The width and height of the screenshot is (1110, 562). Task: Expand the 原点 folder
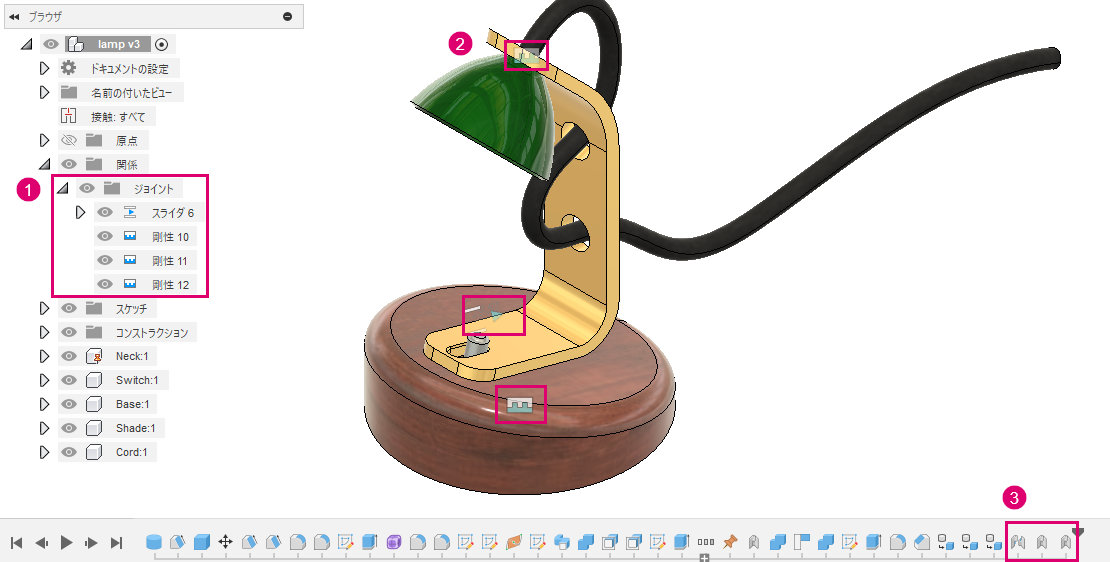tap(44, 140)
